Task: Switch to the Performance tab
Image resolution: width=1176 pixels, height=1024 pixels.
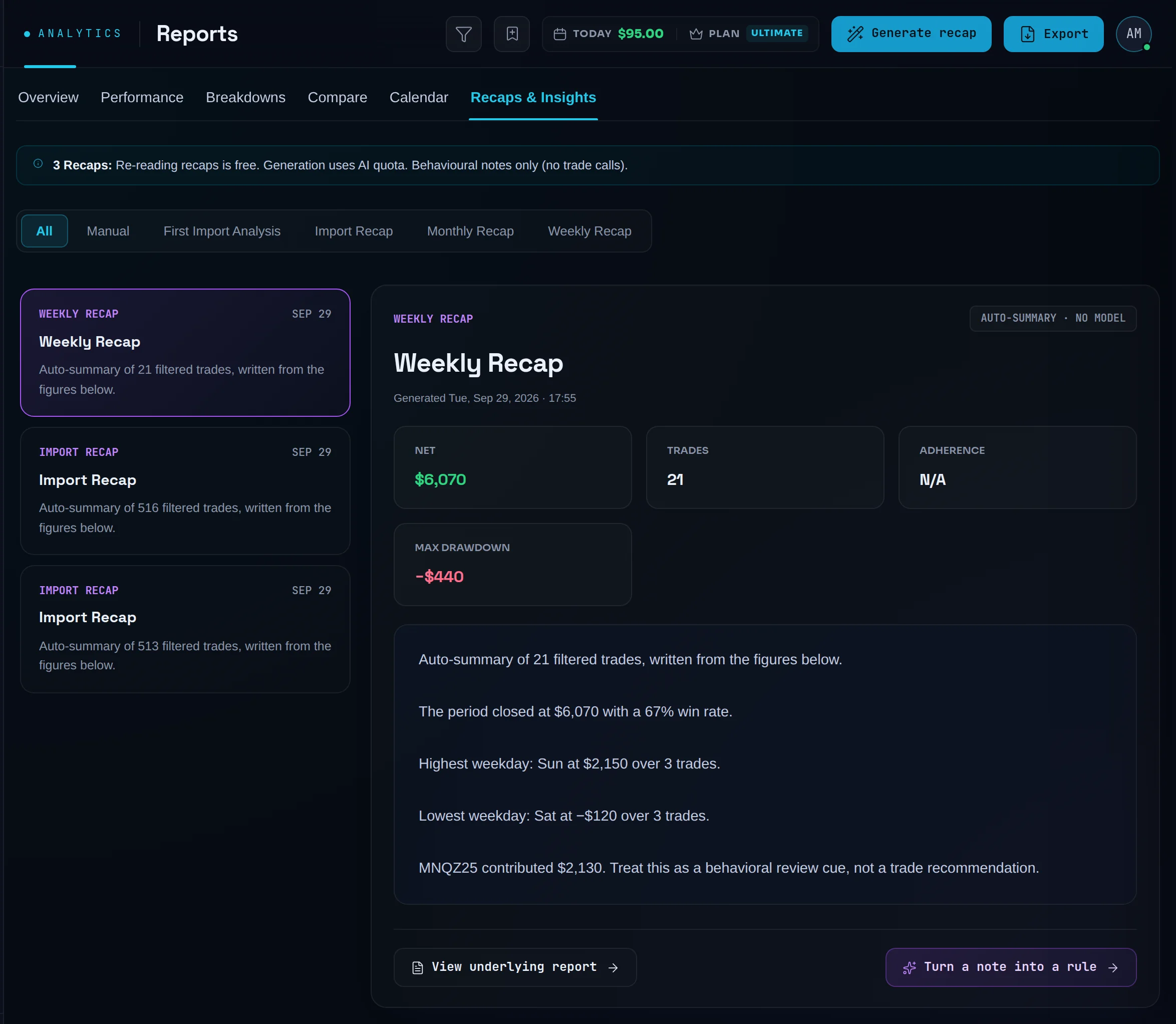Action: 142,98
